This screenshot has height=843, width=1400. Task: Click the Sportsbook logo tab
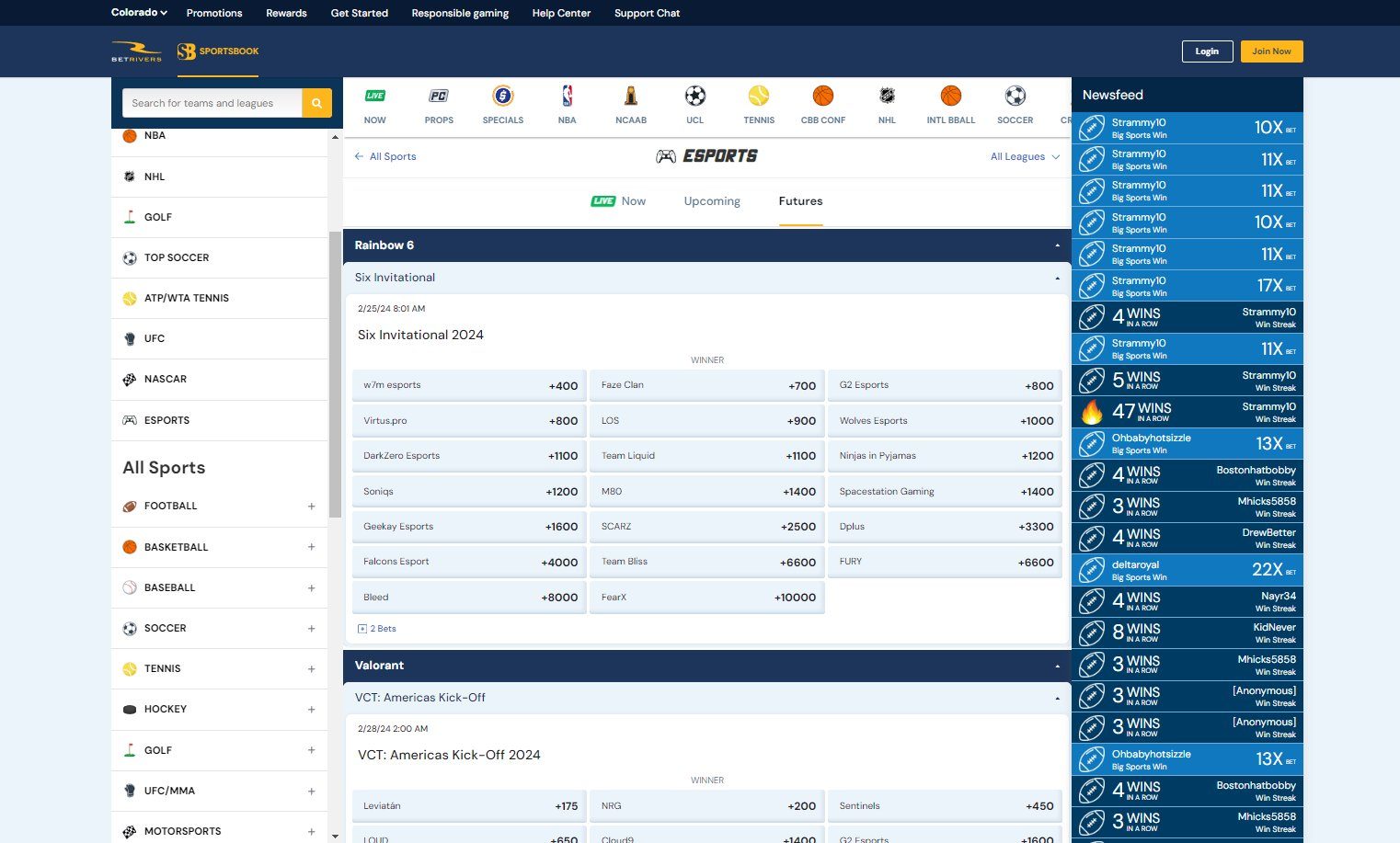218,51
